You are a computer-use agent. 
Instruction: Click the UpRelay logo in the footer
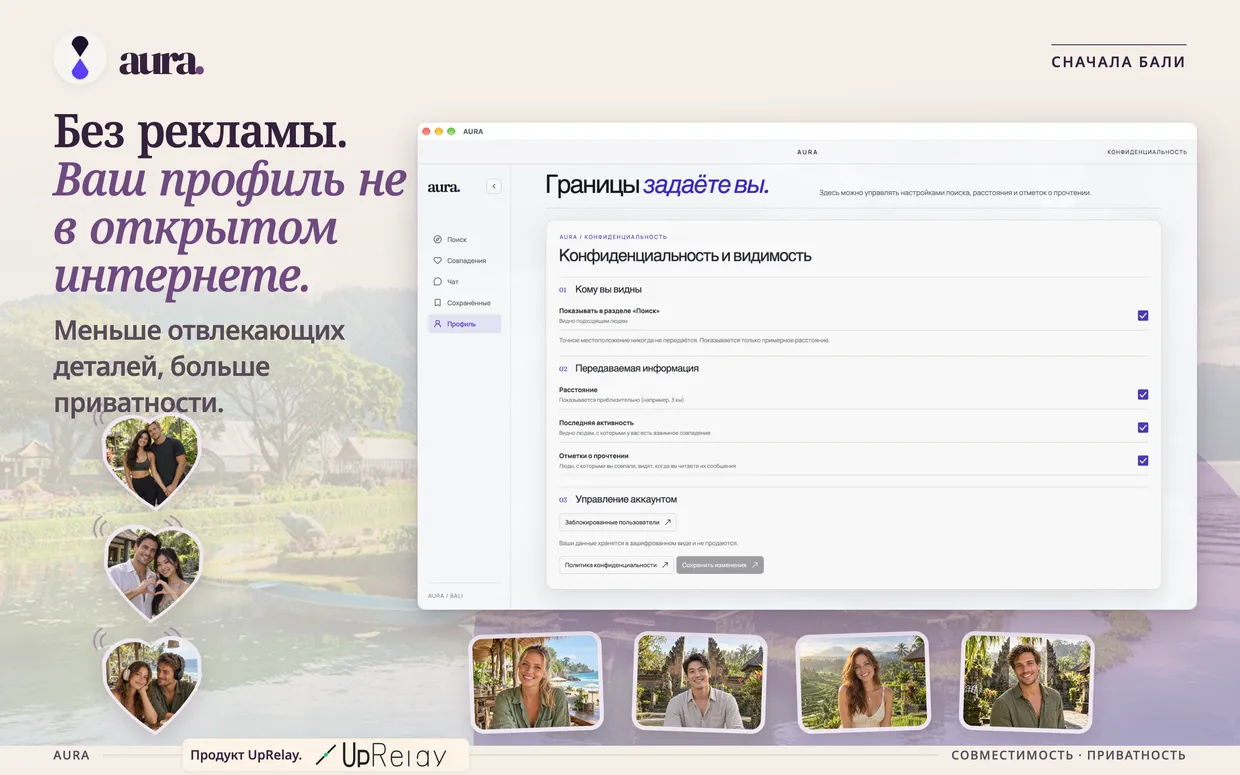click(x=381, y=756)
